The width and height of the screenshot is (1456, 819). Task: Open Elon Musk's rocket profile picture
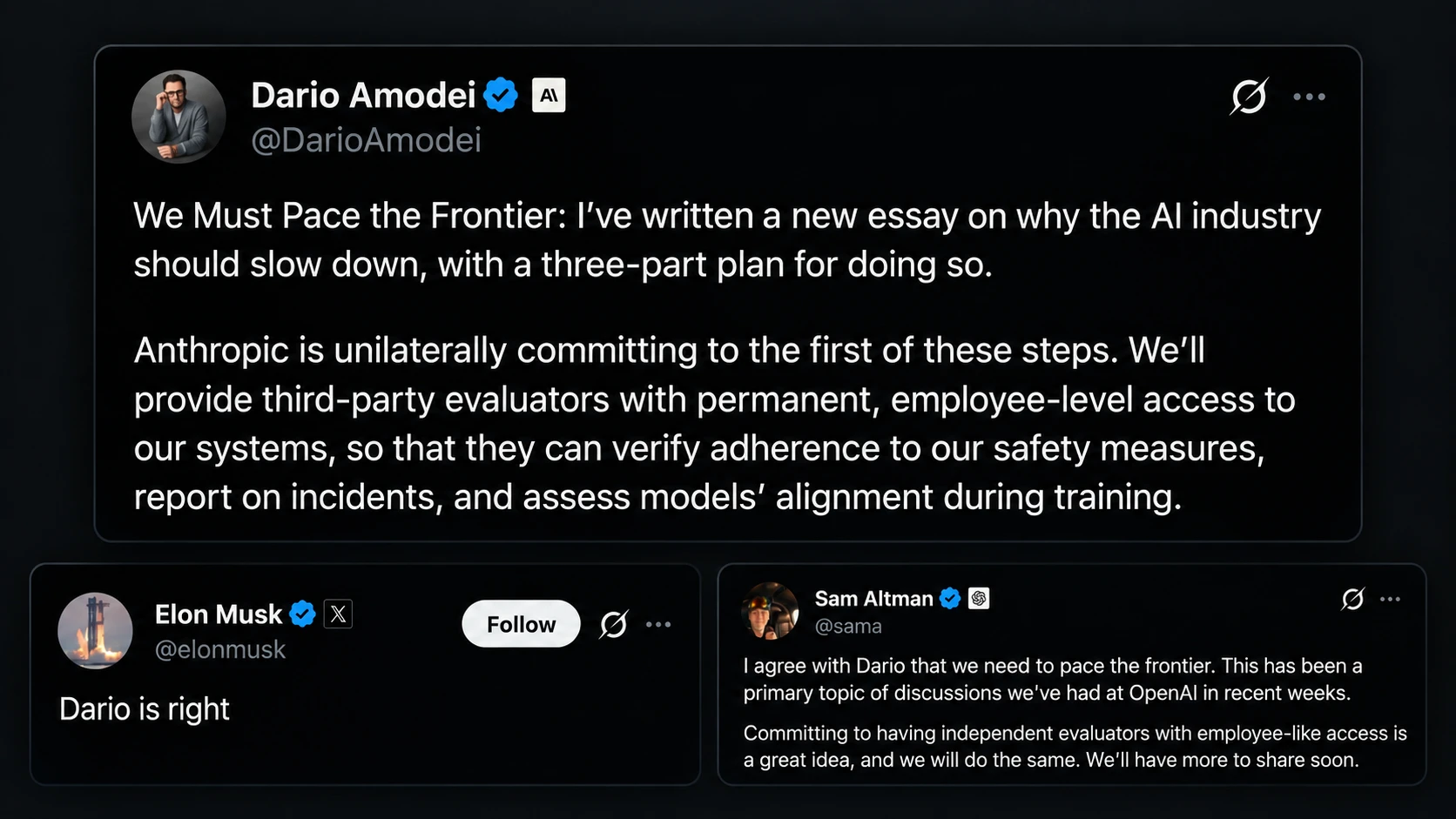[x=95, y=631]
